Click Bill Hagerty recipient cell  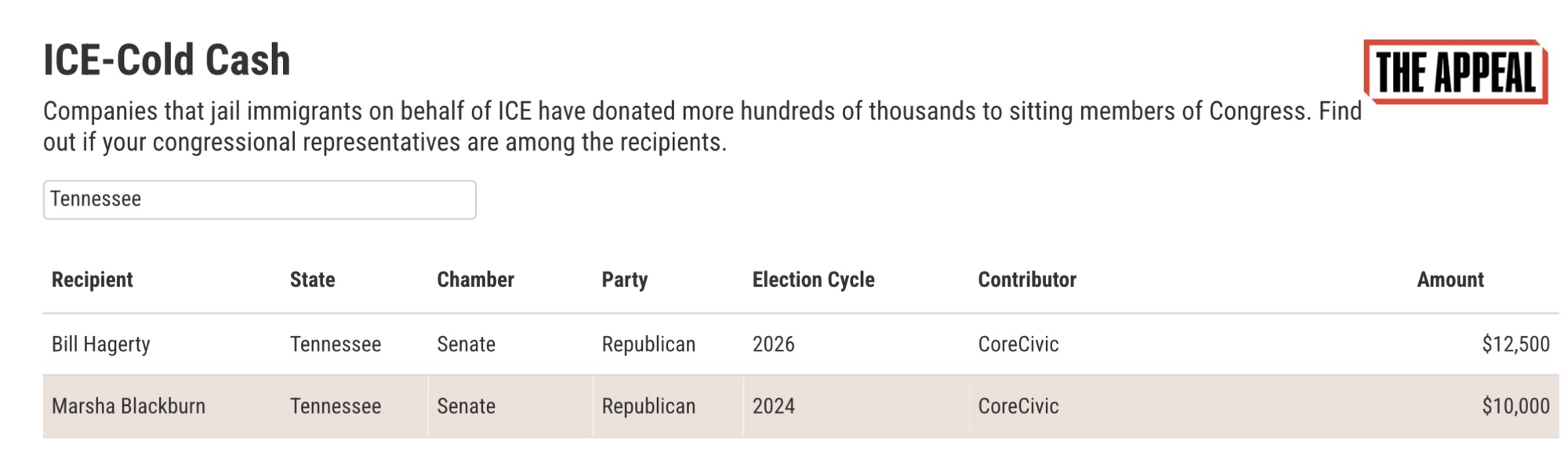tap(100, 344)
